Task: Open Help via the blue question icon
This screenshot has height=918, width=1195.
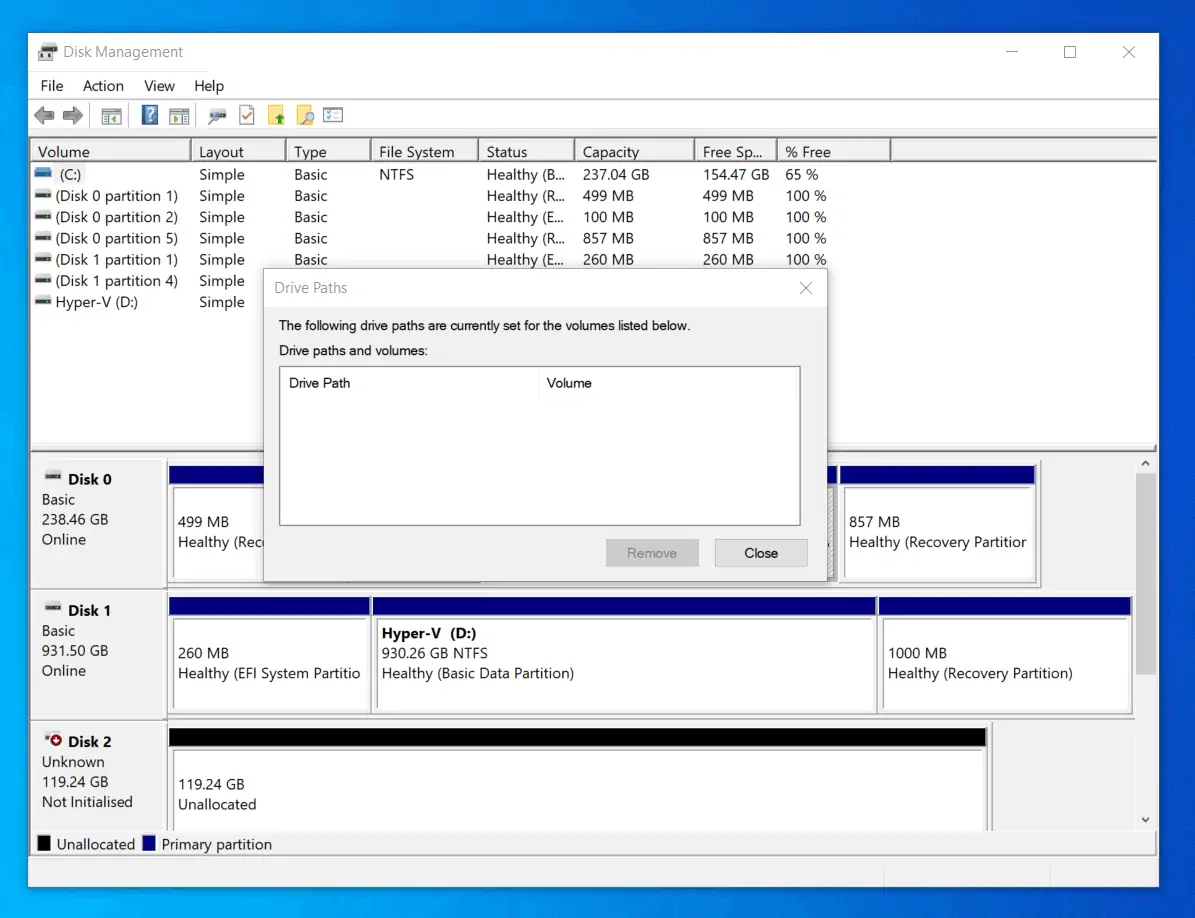Action: pos(149,115)
